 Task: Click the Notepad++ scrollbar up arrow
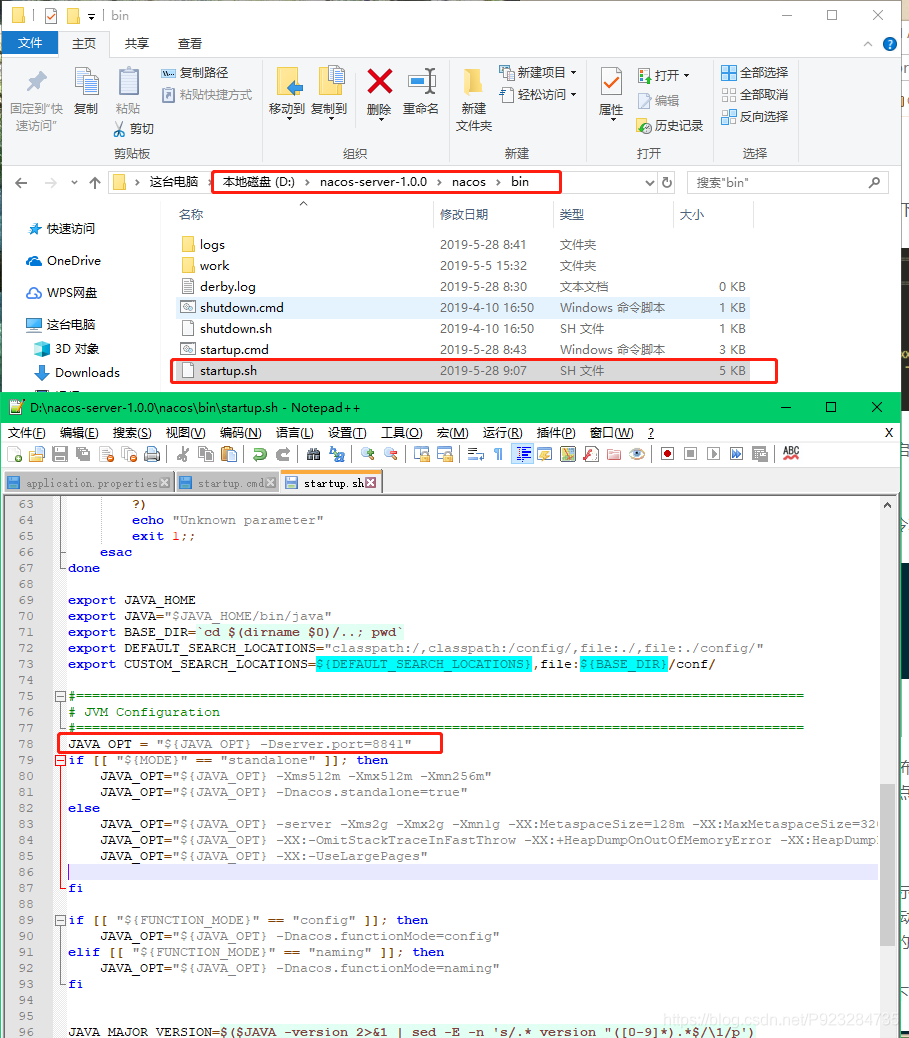pos(887,505)
